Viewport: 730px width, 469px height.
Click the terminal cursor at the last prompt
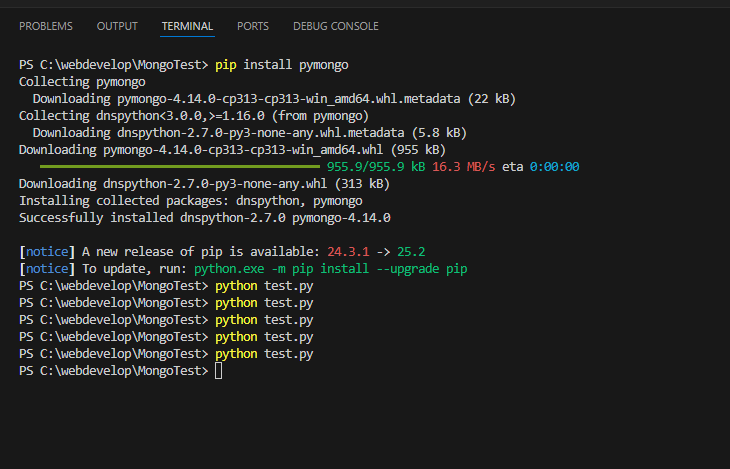[218, 371]
